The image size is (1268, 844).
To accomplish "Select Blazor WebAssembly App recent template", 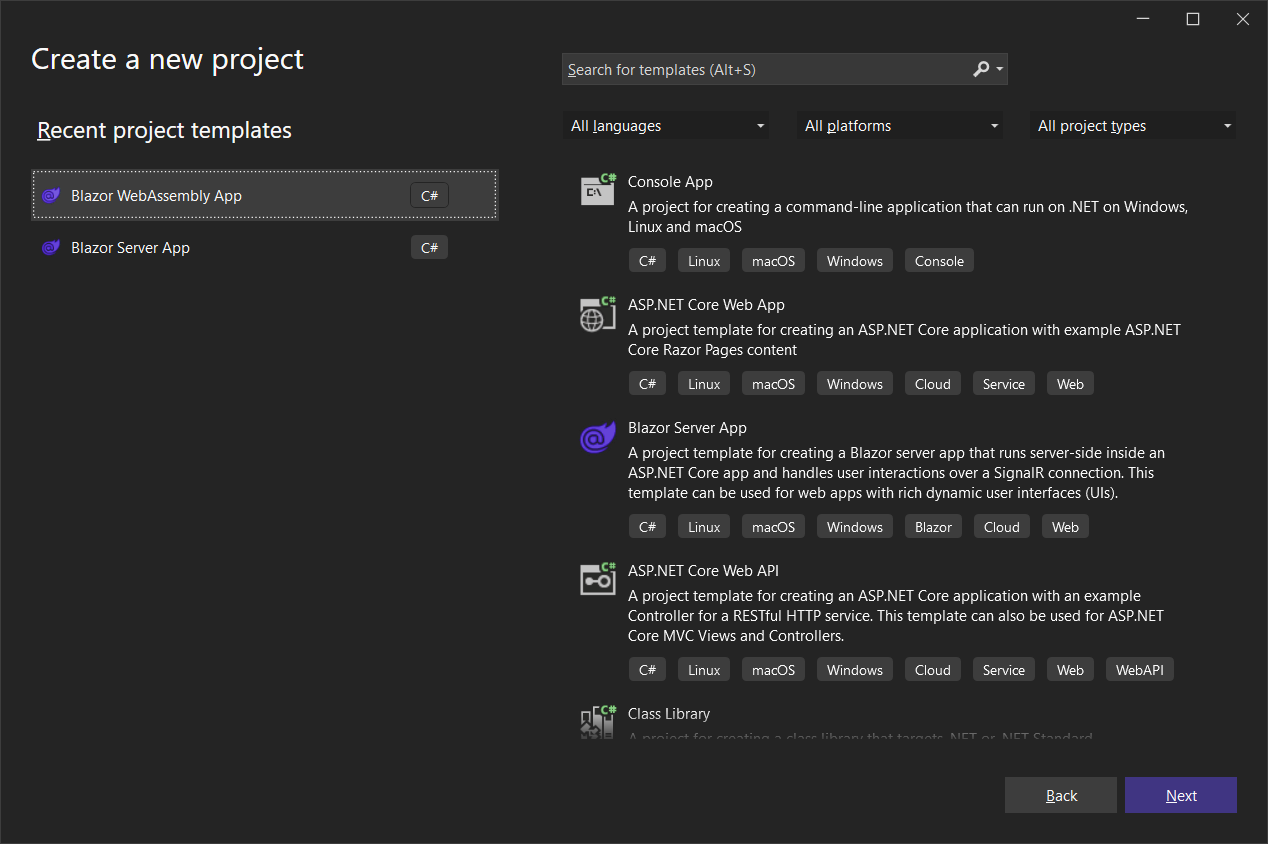I will (x=265, y=196).
